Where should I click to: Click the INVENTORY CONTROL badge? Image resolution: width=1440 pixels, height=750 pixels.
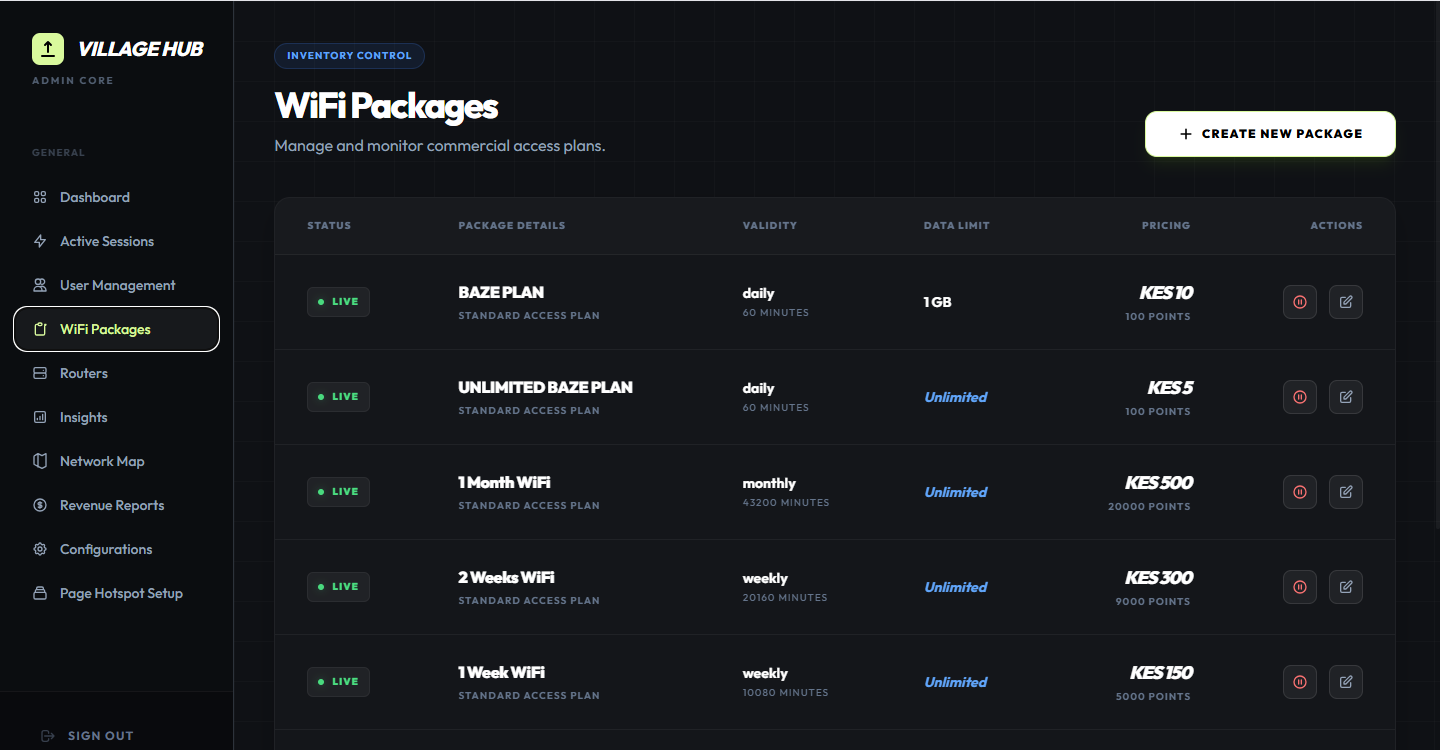(x=349, y=56)
